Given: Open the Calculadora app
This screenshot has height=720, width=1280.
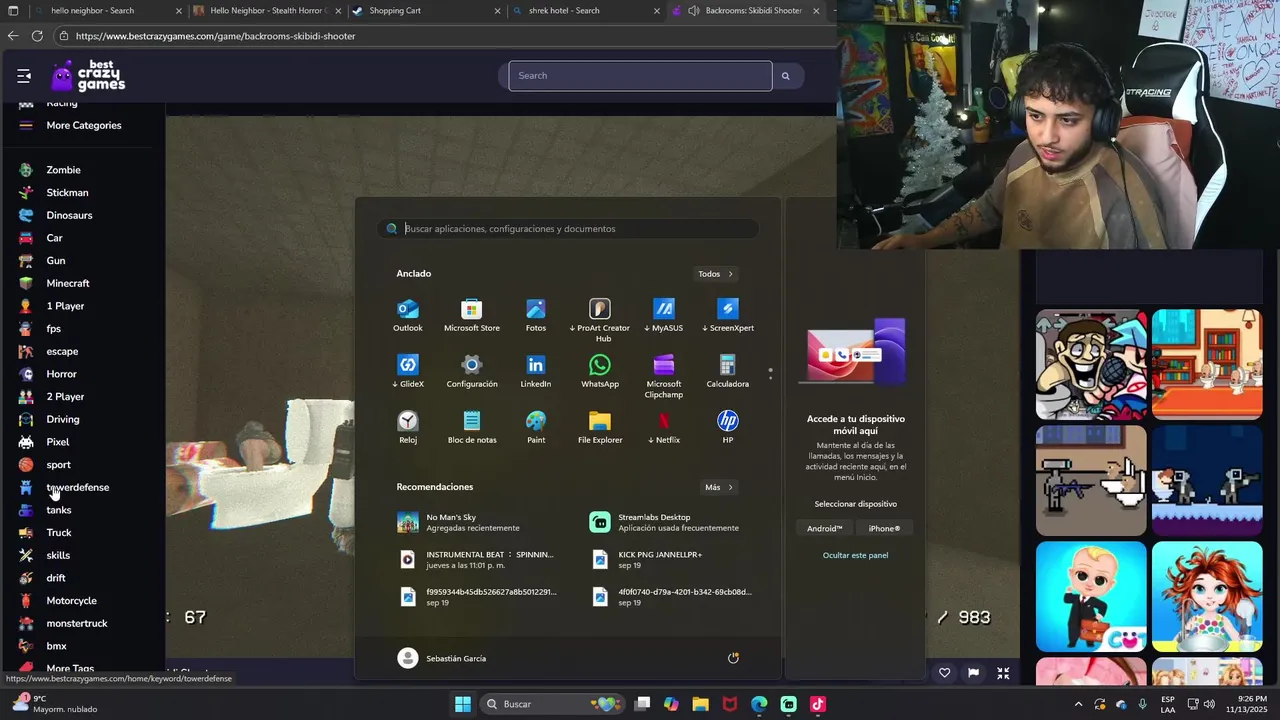Looking at the screenshot, I should point(728,371).
